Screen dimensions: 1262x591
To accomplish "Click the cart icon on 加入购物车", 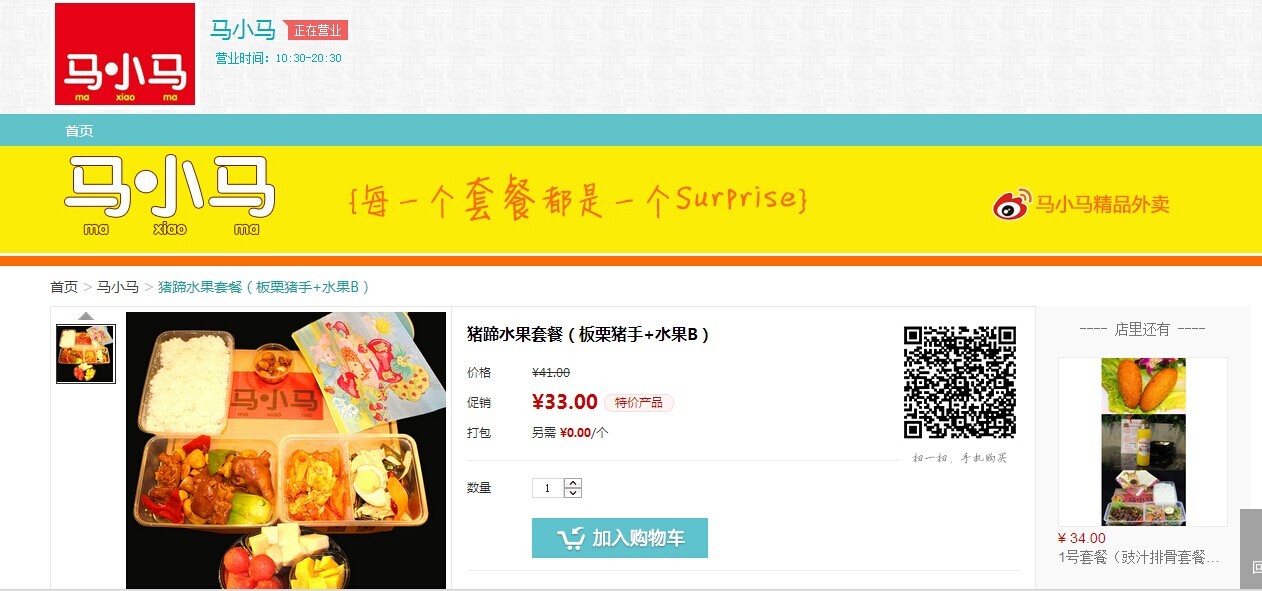I will pos(571,538).
